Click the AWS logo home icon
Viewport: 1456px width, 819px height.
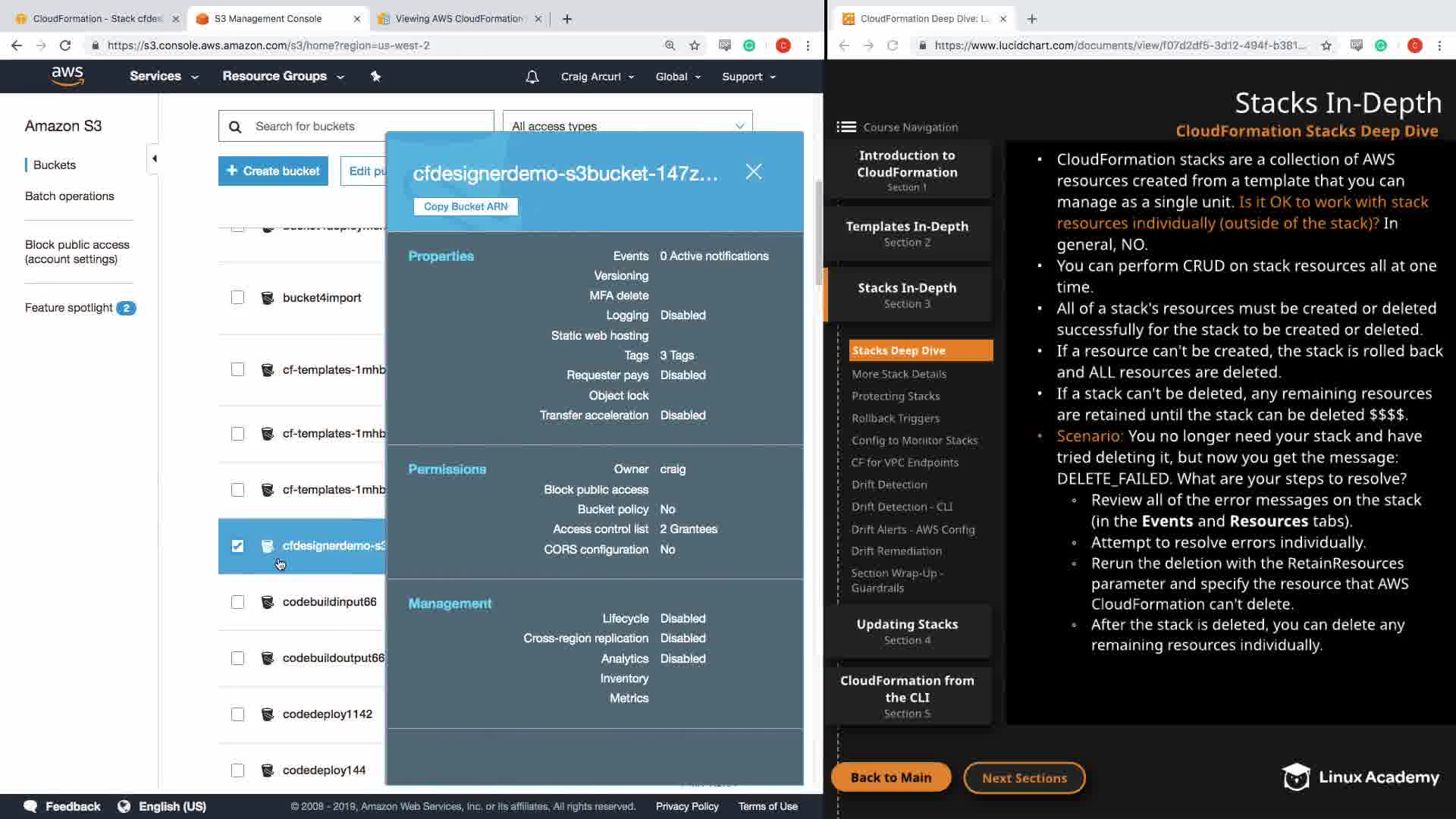[67, 76]
